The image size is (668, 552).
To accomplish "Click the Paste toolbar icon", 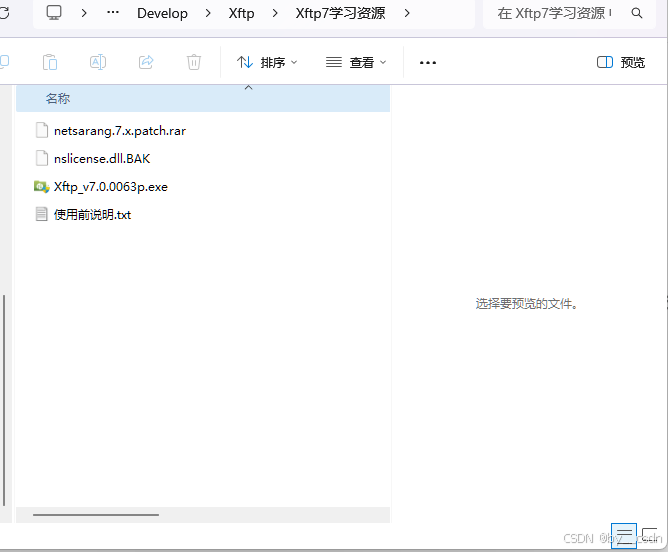I will pos(50,62).
